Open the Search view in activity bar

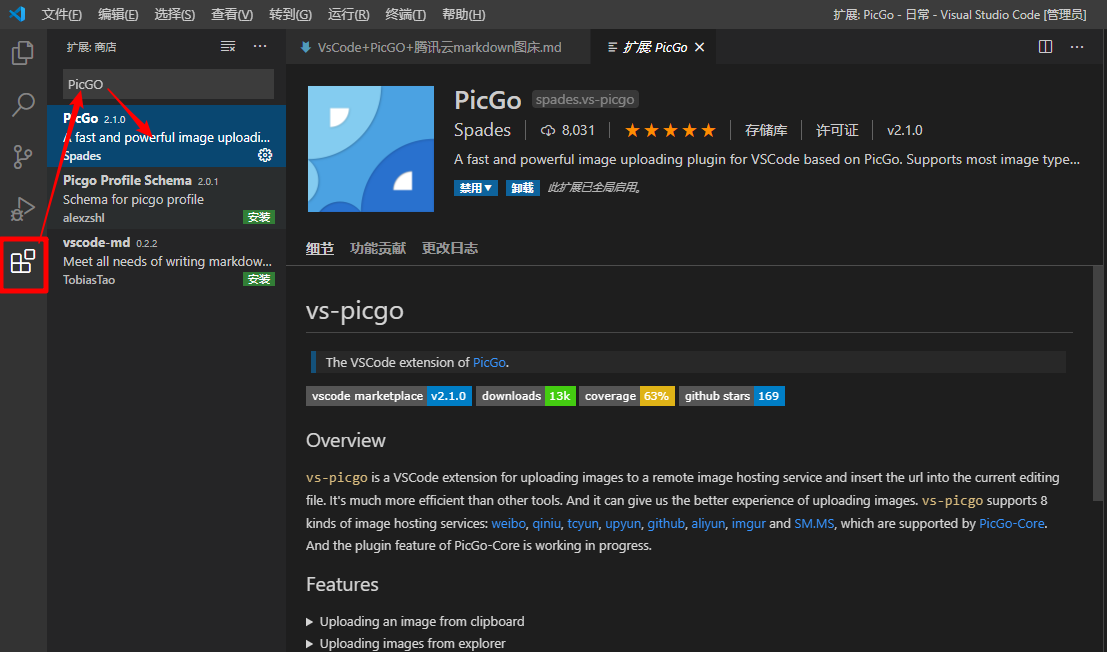[23, 104]
